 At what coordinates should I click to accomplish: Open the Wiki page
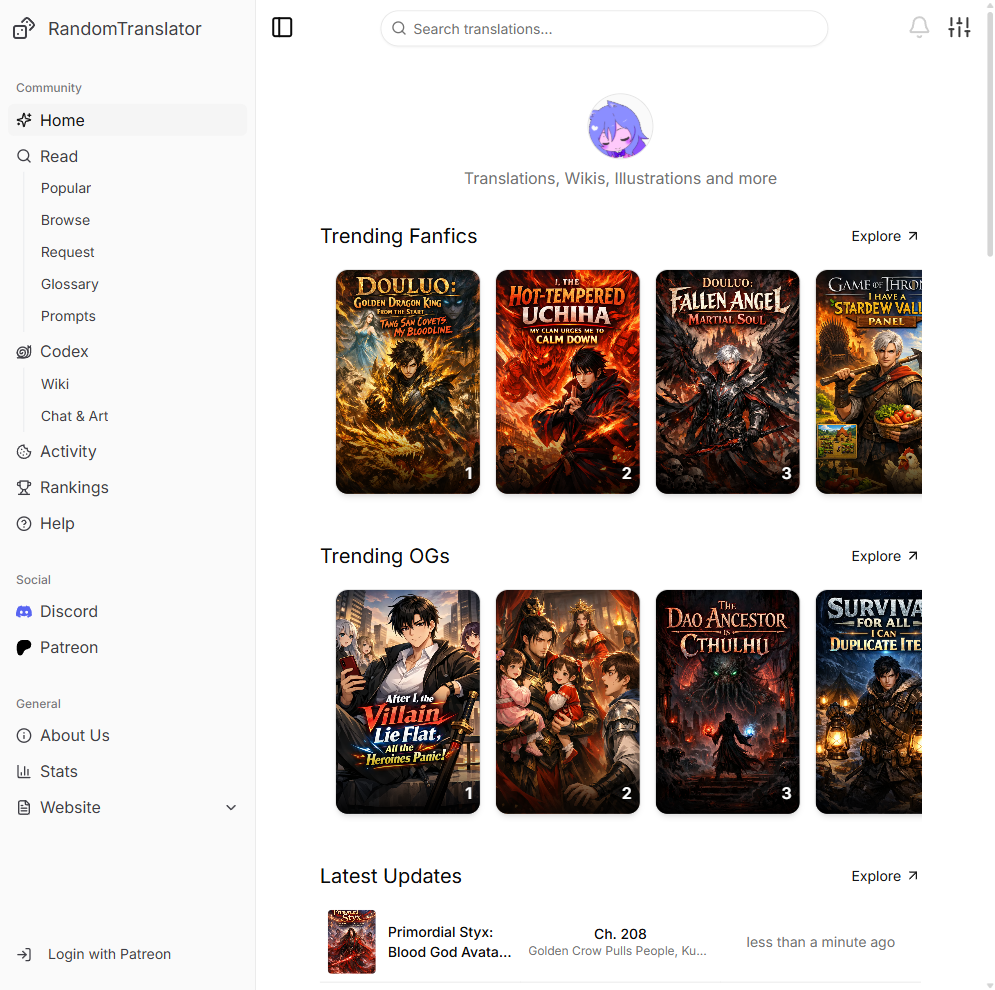pyautogui.click(x=55, y=384)
